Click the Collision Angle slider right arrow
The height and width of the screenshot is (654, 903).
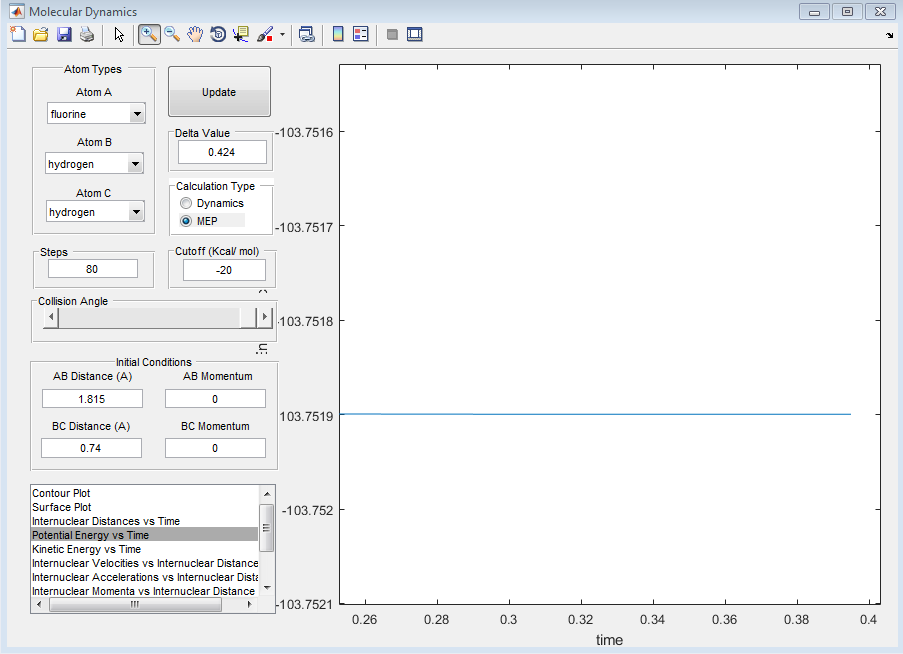pos(264,317)
